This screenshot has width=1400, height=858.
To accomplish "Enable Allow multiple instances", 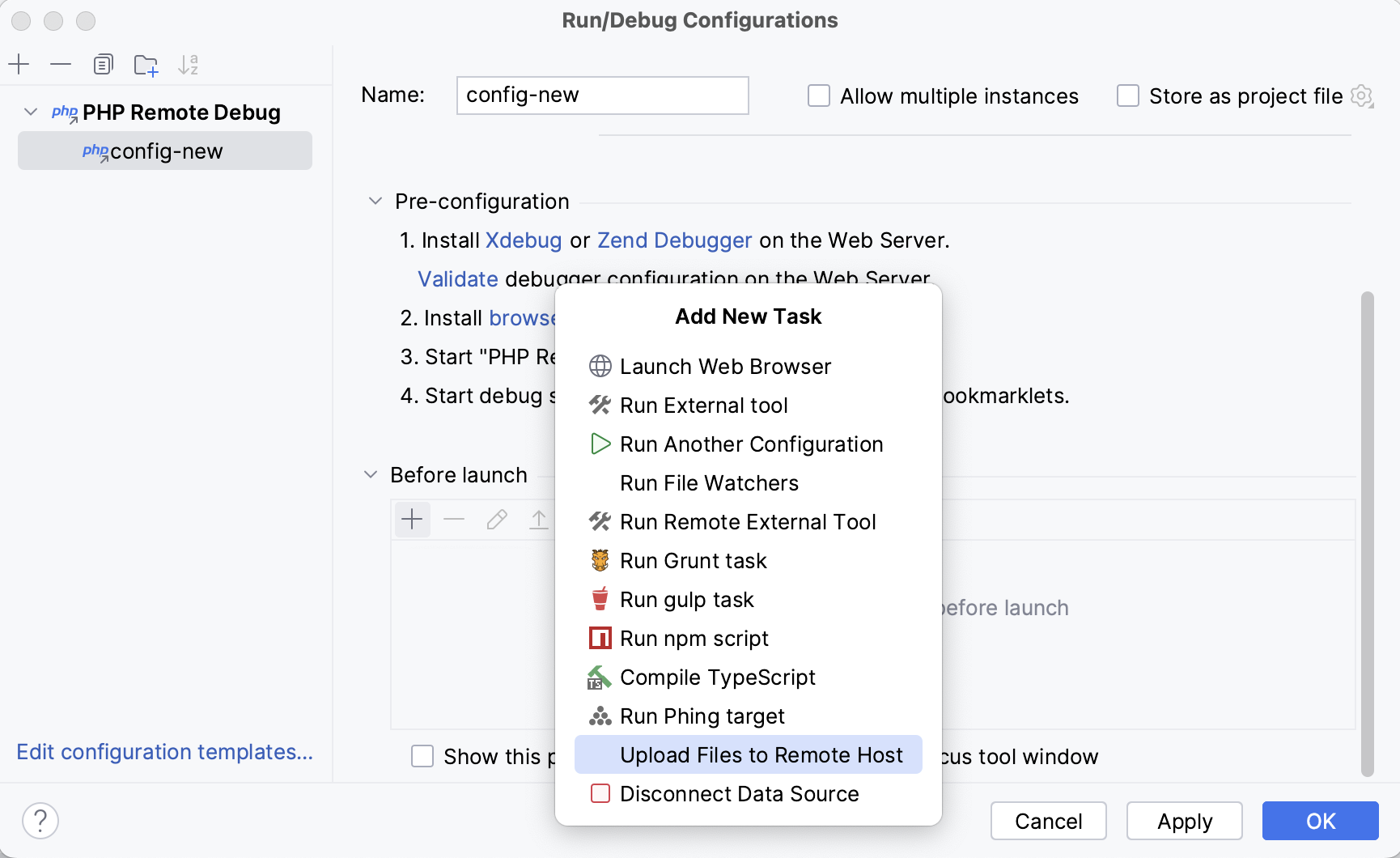I will [818, 96].
